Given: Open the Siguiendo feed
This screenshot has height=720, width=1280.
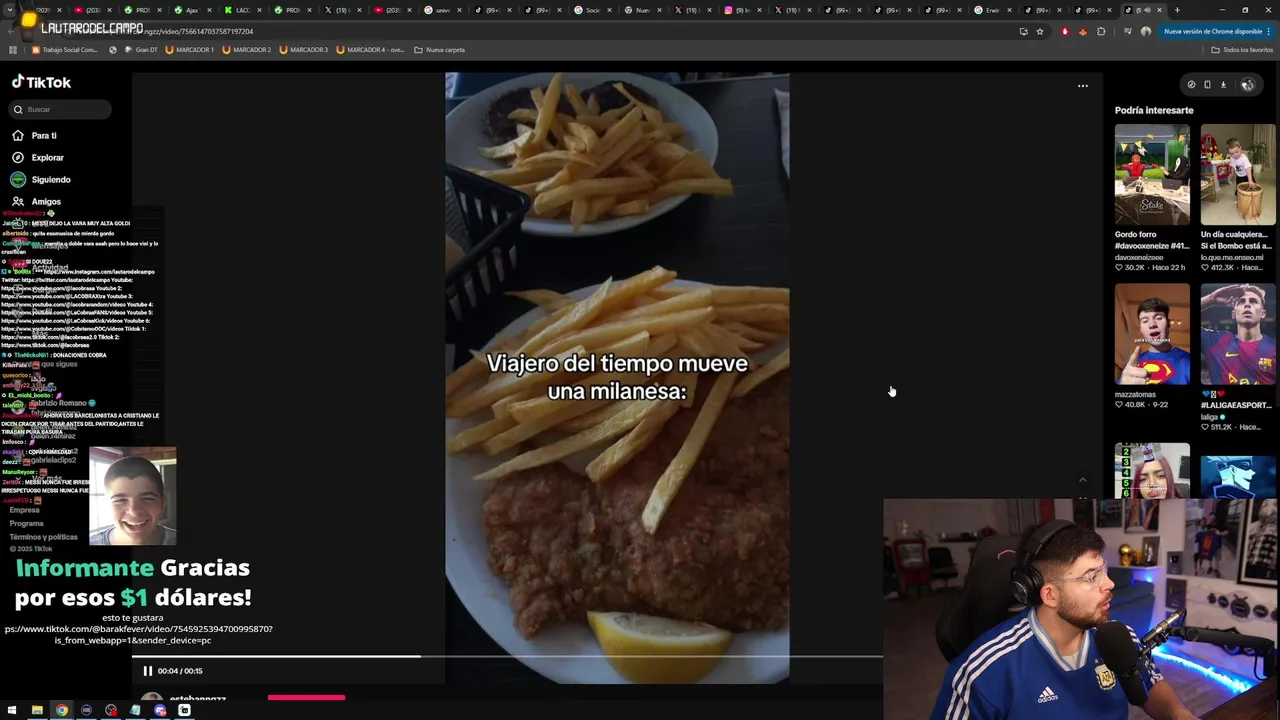Looking at the screenshot, I should tap(50, 179).
